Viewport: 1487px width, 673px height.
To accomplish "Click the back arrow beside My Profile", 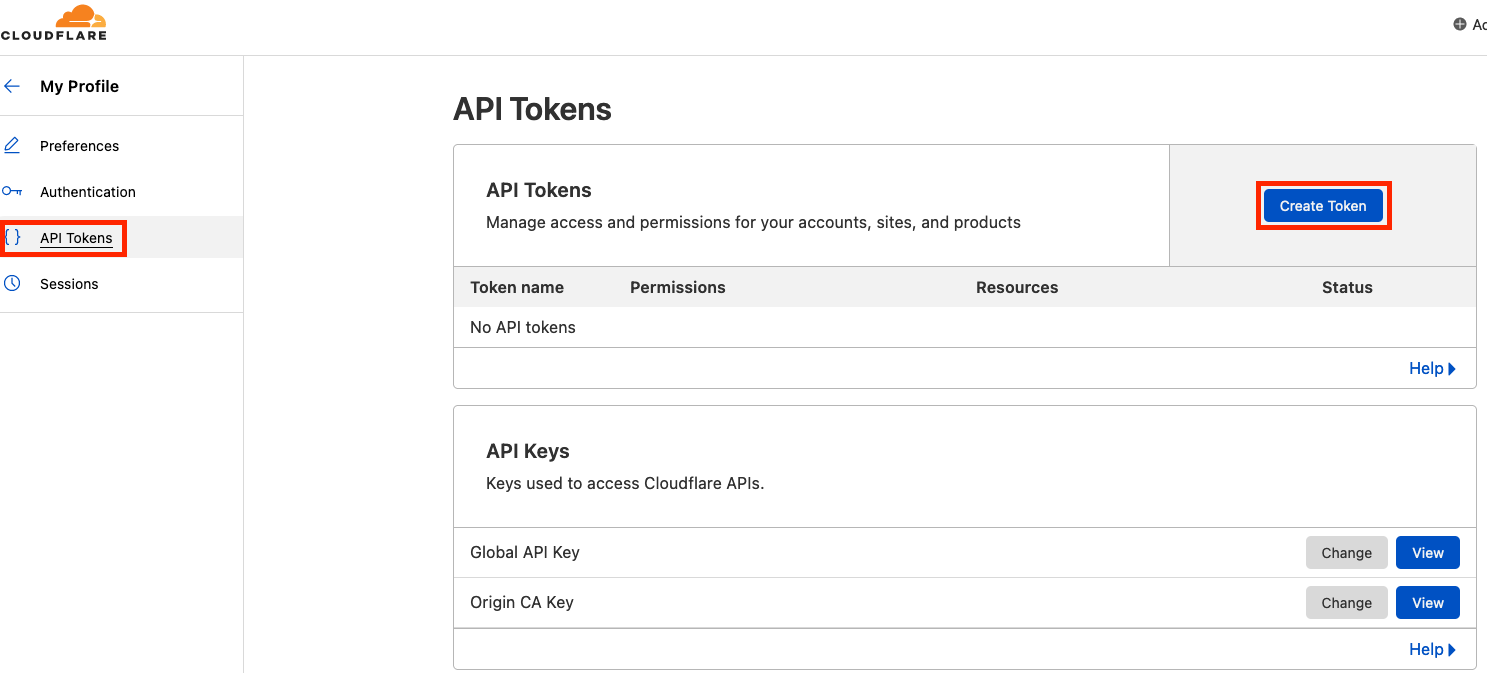I will 12,86.
